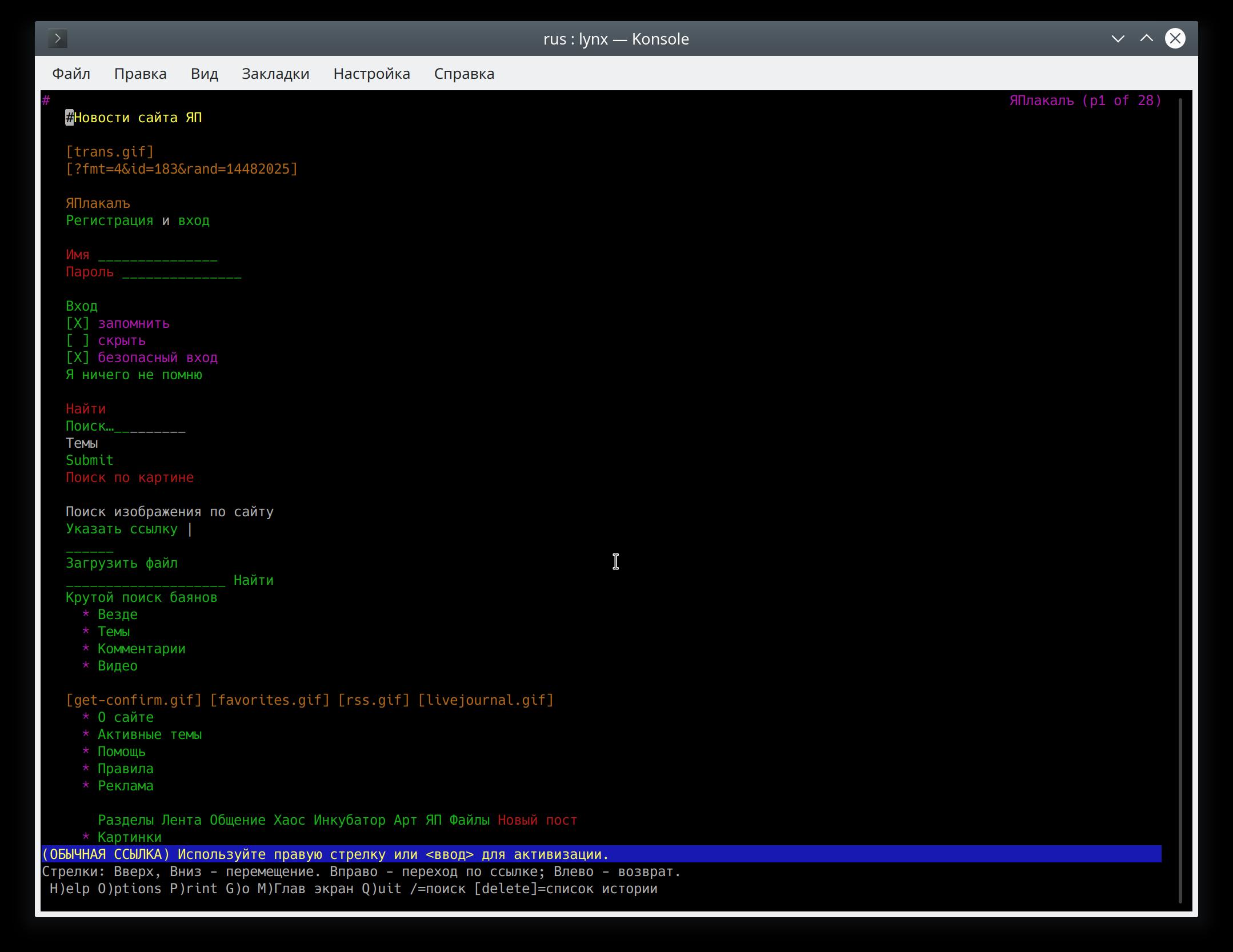Select the Комментарии search option
1233x952 pixels.
coord(142,649)
